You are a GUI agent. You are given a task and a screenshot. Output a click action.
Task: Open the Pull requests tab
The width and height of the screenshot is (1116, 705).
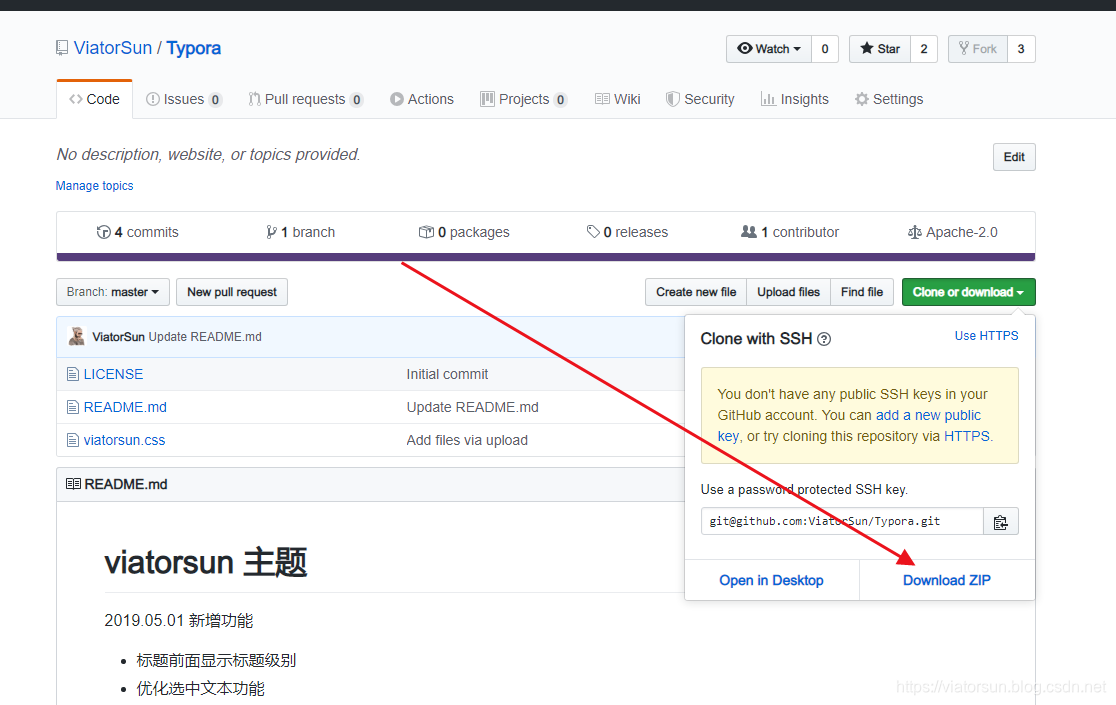click(x=305, y=99)
